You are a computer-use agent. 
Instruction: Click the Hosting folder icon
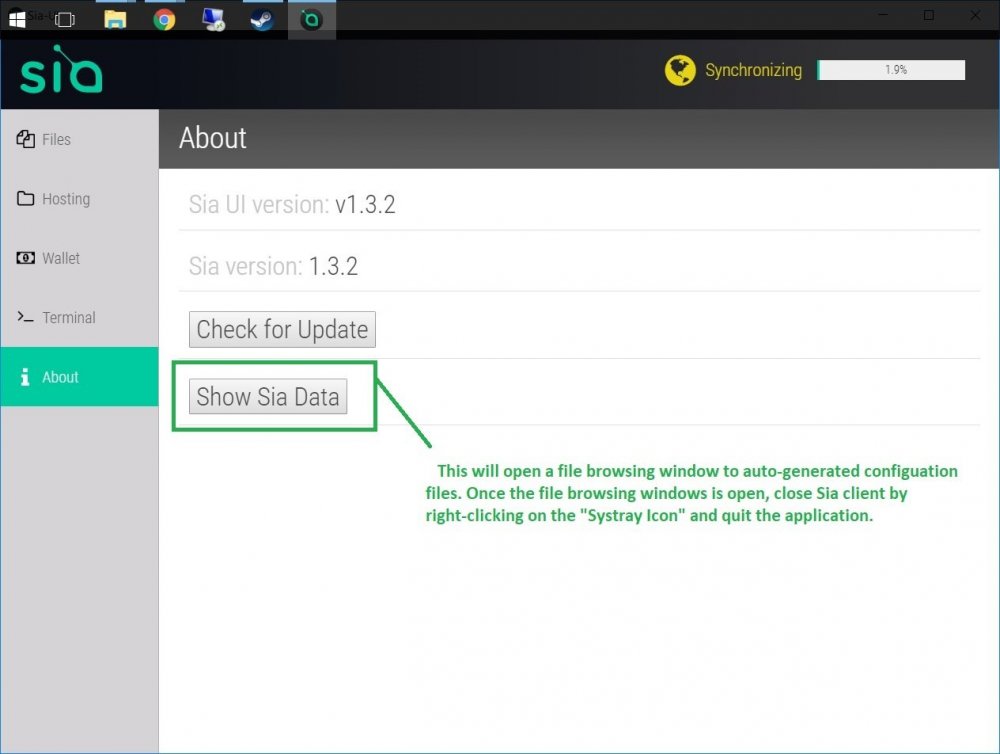coord(26,198)
